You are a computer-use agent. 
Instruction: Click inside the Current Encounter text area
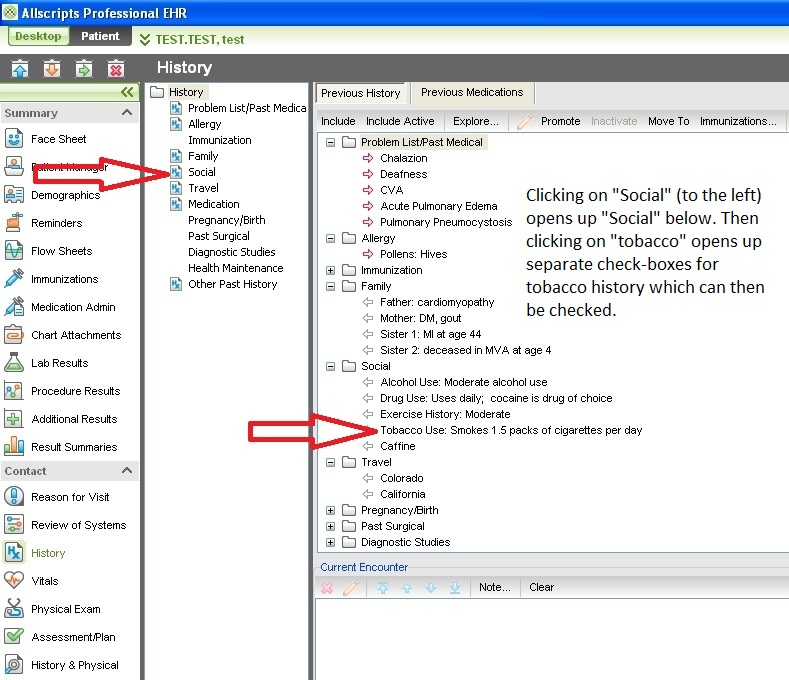(x=551, y=639)
